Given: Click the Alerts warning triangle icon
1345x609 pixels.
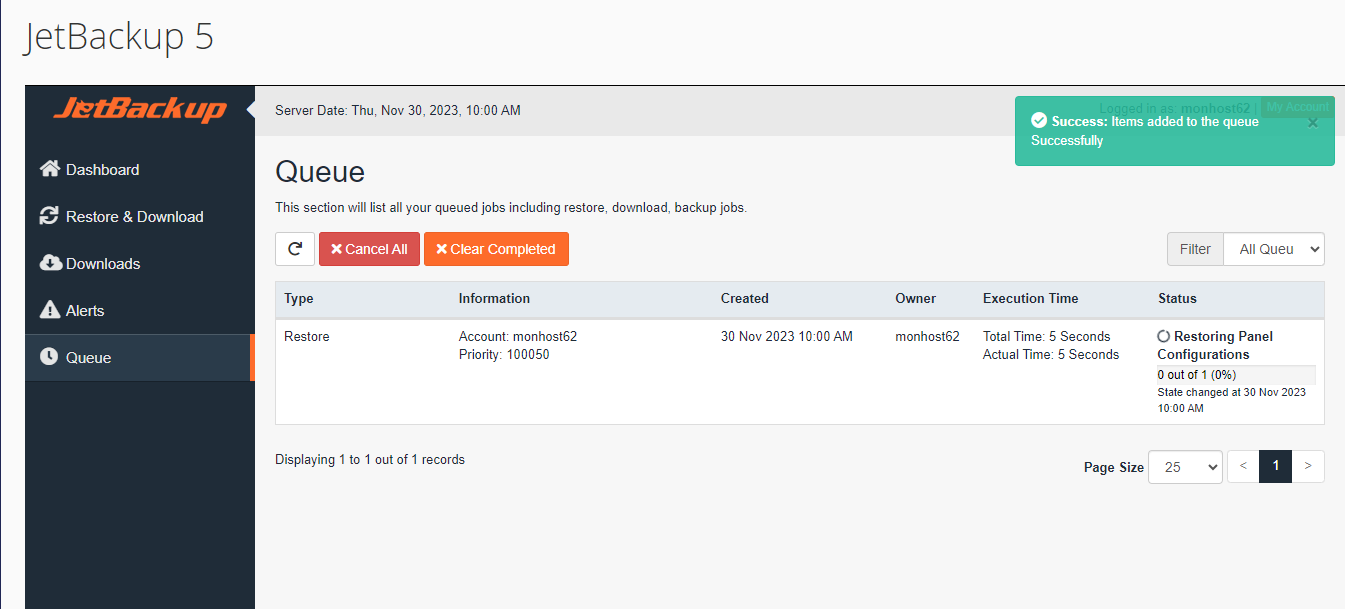Looking at the screenshot, I should [49, 310].
